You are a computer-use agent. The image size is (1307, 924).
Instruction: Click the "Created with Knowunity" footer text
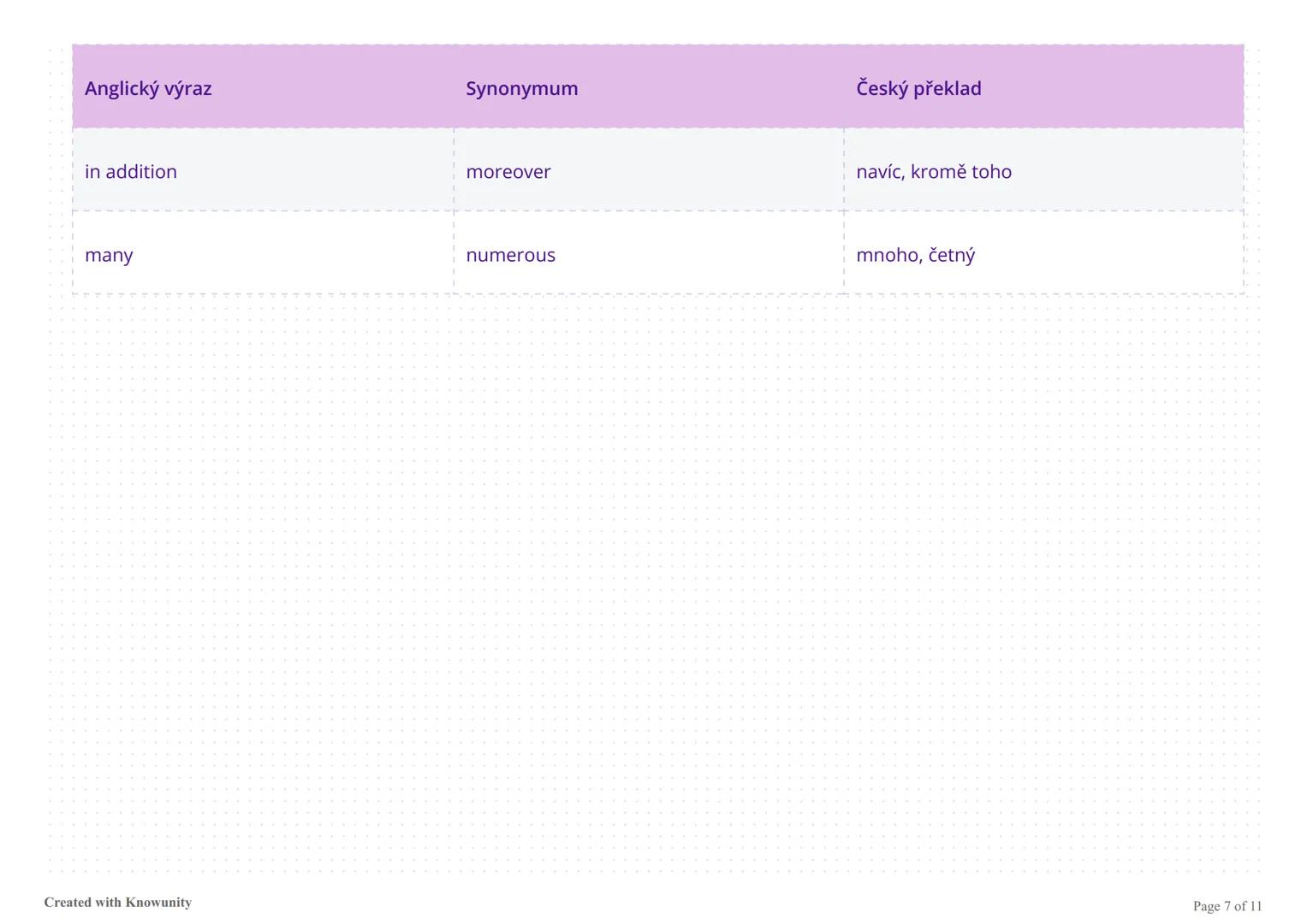(x=117, y=903)
